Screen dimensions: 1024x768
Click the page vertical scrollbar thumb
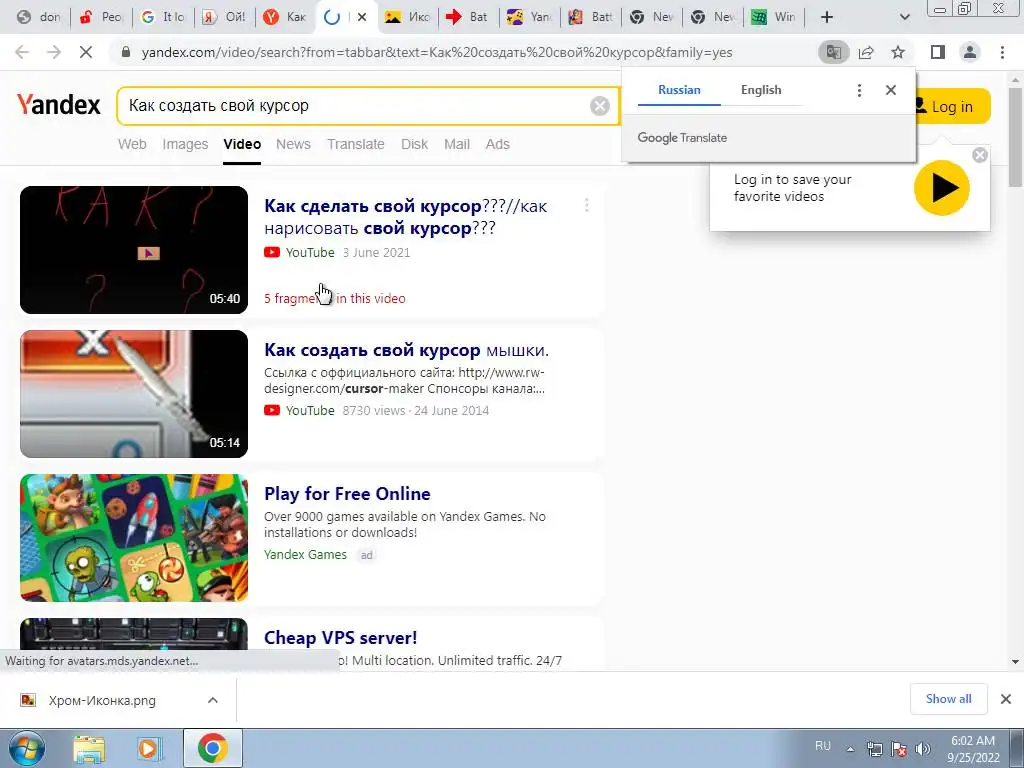[1015, 136]
